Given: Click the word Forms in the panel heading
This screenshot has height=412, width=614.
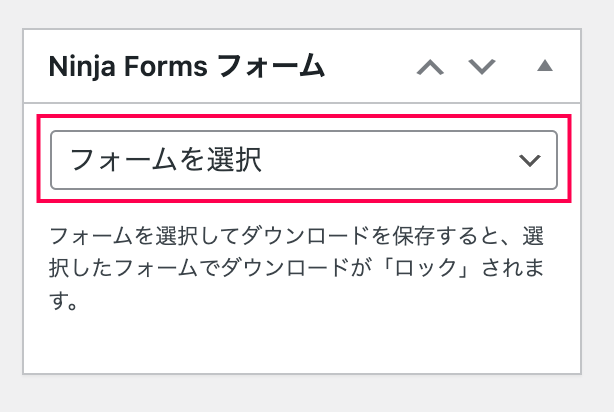Looking at the screenshot, I should click(166, 67).
